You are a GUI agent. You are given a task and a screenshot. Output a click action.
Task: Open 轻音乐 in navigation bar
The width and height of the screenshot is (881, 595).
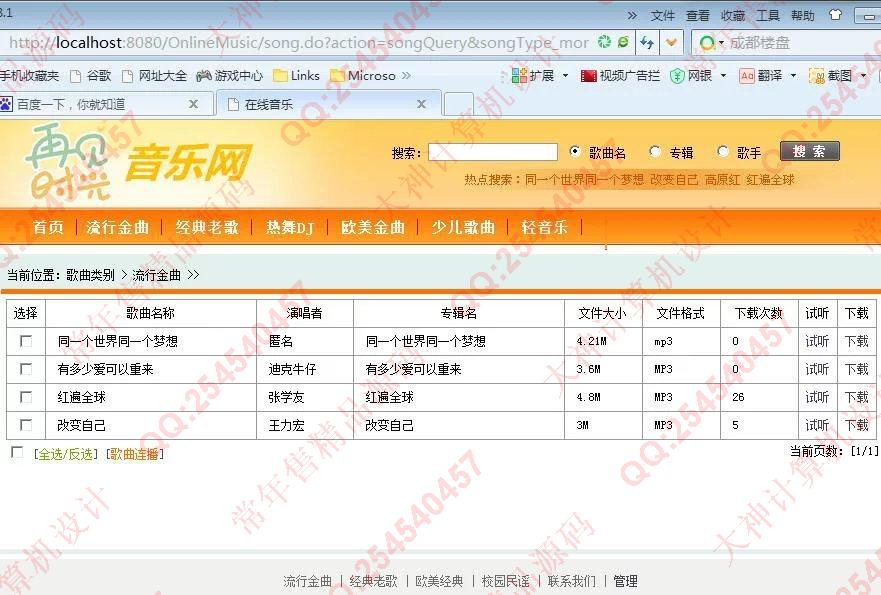pyautogui.click(x=544, y=228)
